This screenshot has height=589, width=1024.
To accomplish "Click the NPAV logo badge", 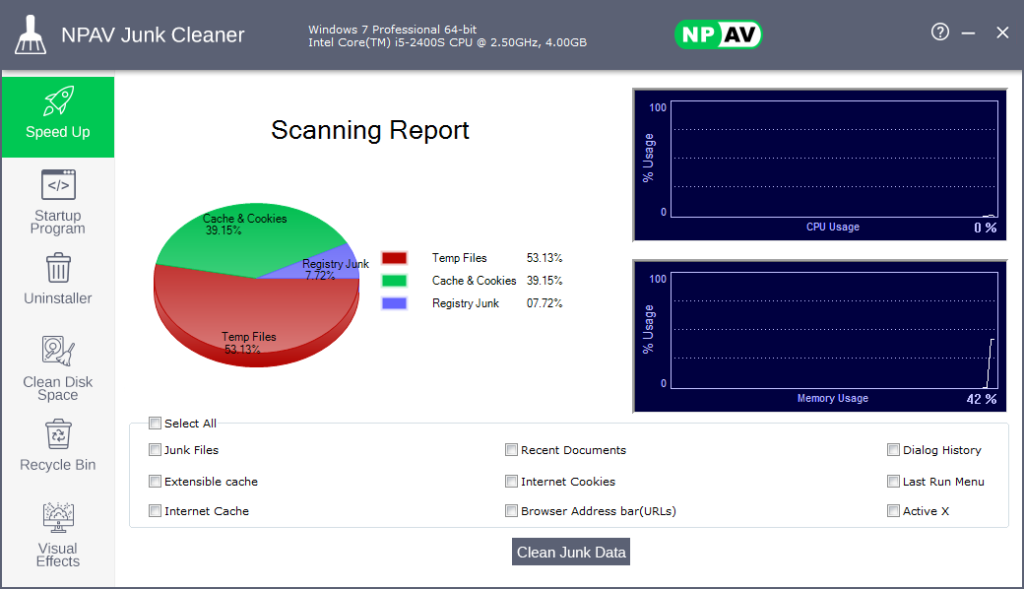I will [x=718, y=35].
